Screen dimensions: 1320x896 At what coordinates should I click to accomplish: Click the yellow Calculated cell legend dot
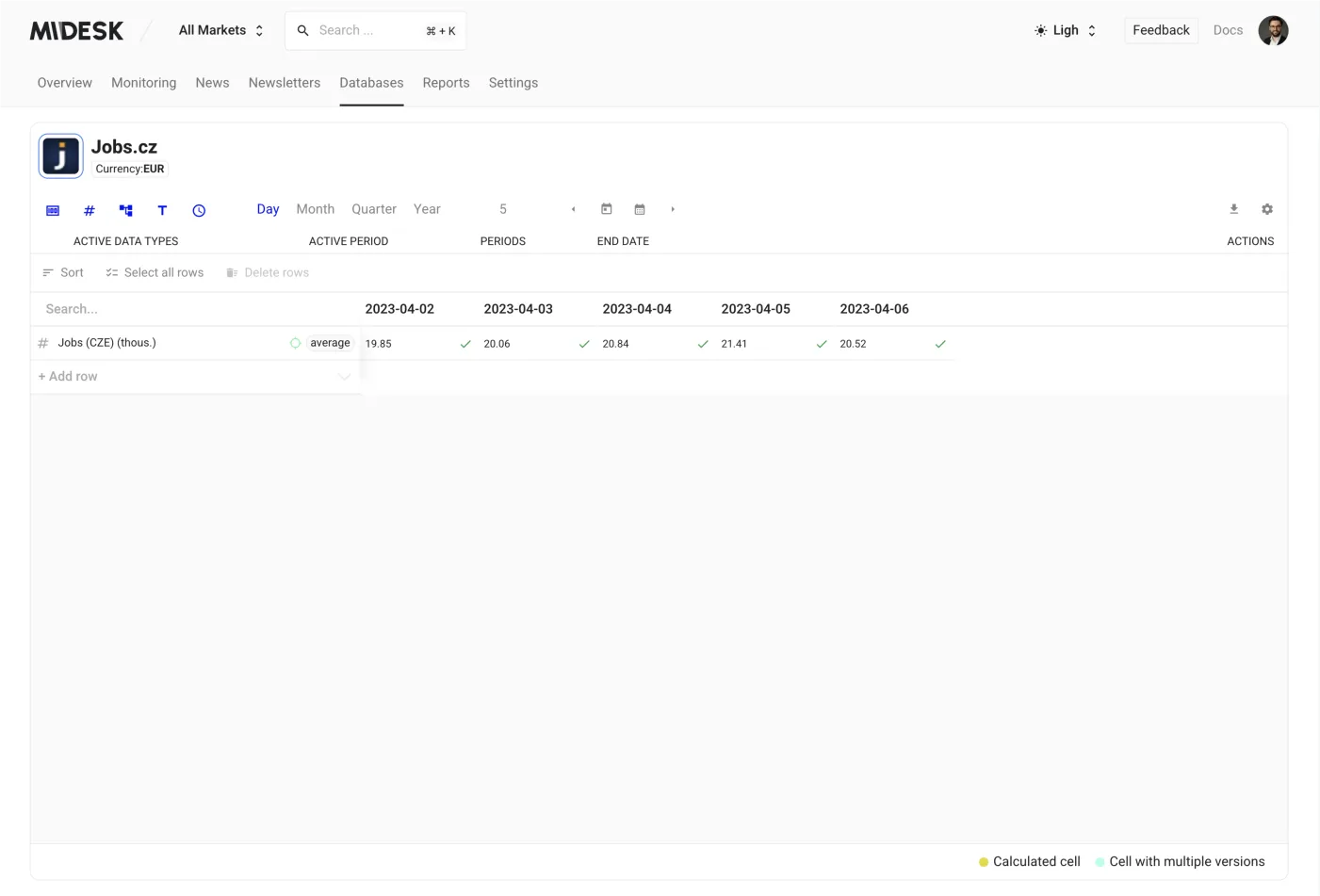click(x=984, y=862)
